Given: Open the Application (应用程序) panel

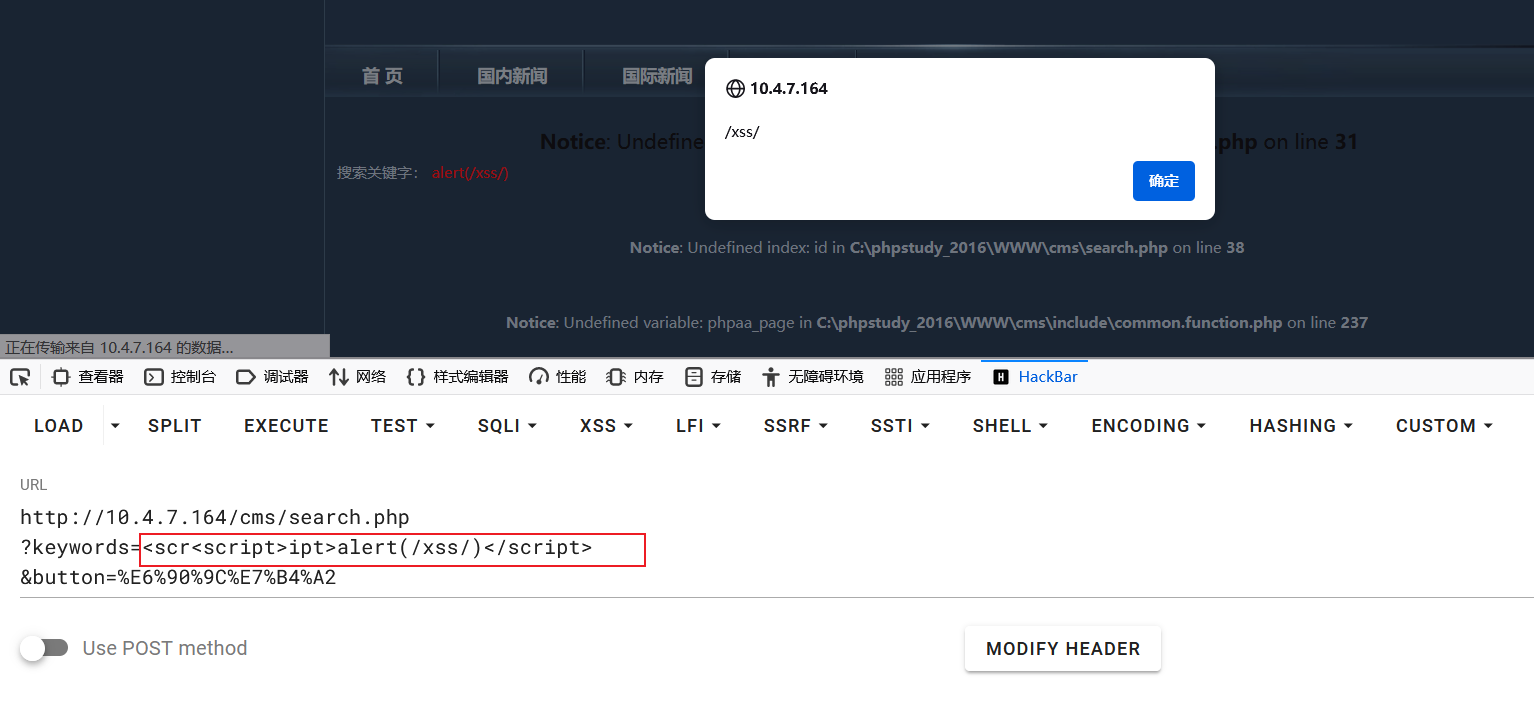Looking at the screenshot, I should coord(927,377).
